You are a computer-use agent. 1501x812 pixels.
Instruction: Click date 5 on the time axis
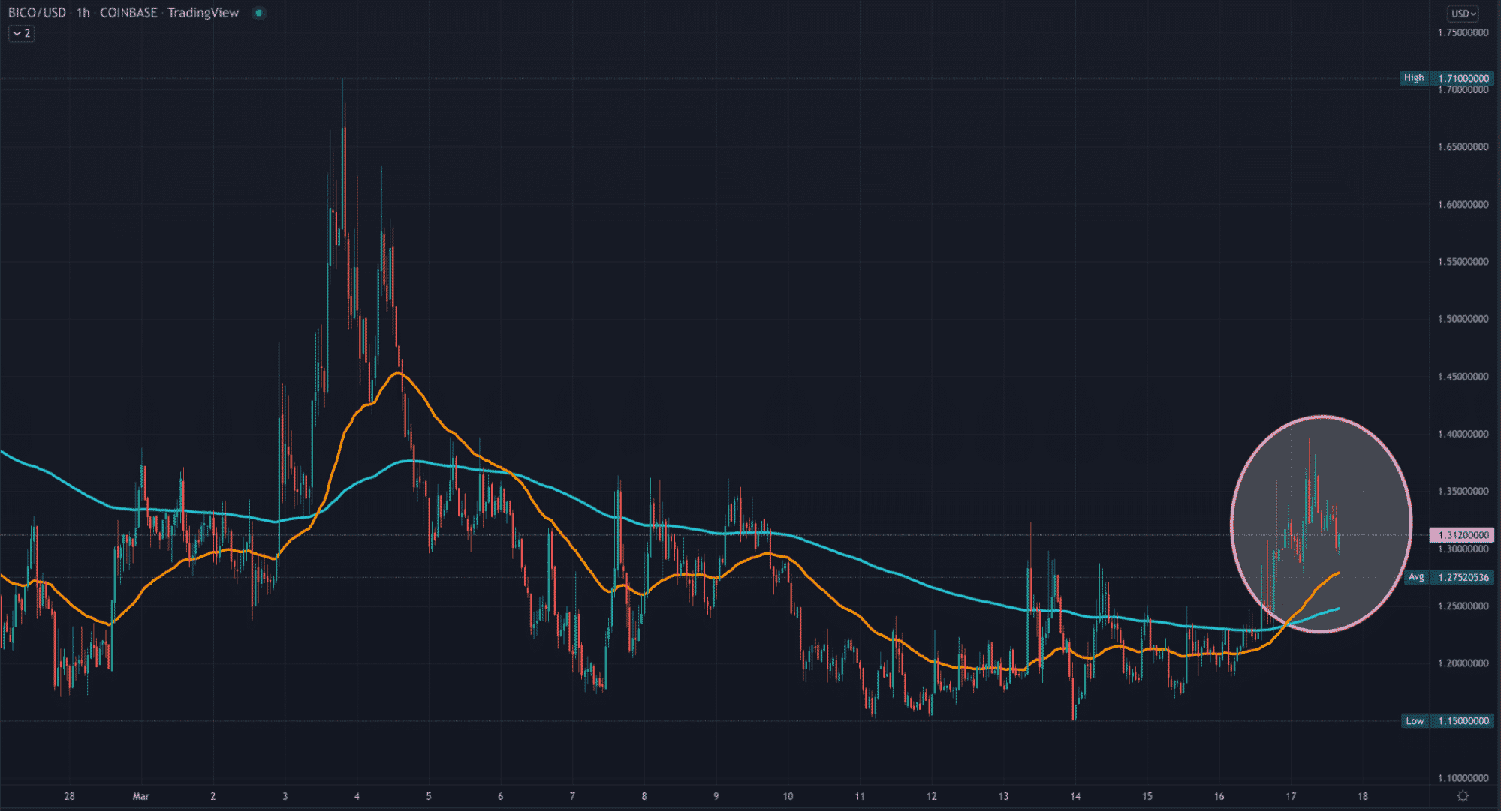click(429, 796)
